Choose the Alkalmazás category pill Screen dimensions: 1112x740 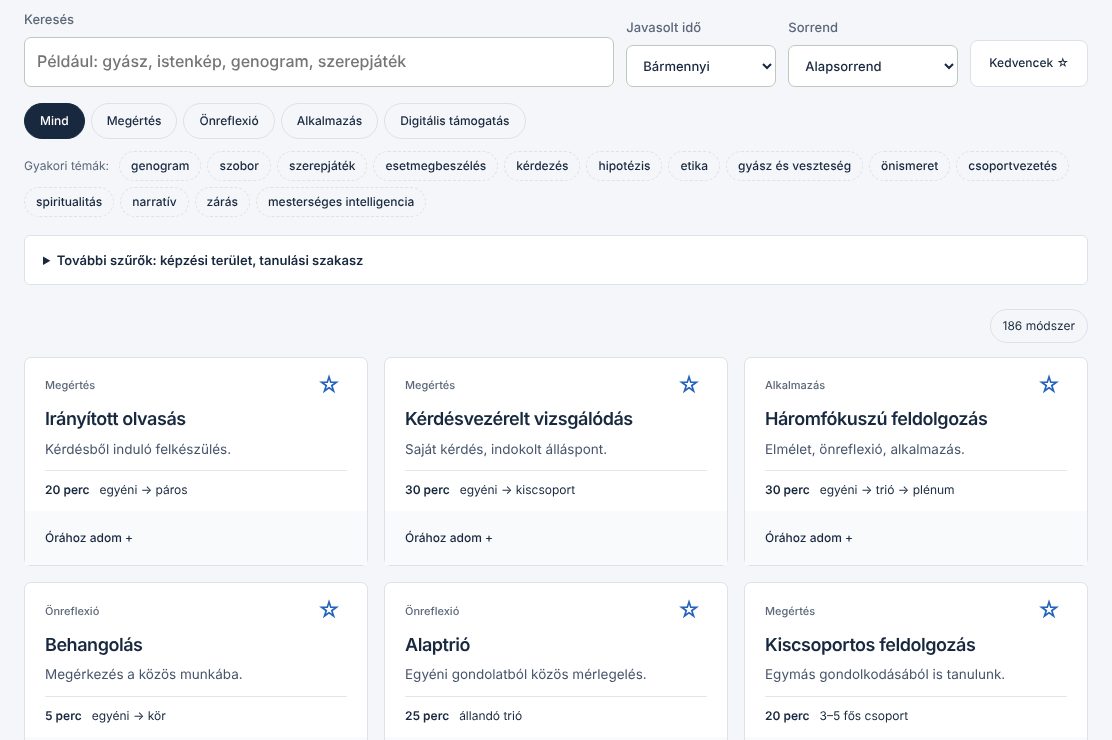[x=329, y=121]
